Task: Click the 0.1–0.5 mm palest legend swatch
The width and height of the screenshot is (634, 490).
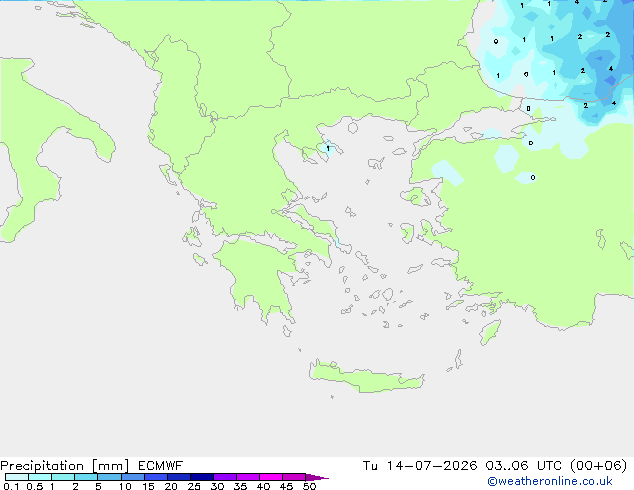Action: (17, 477)
